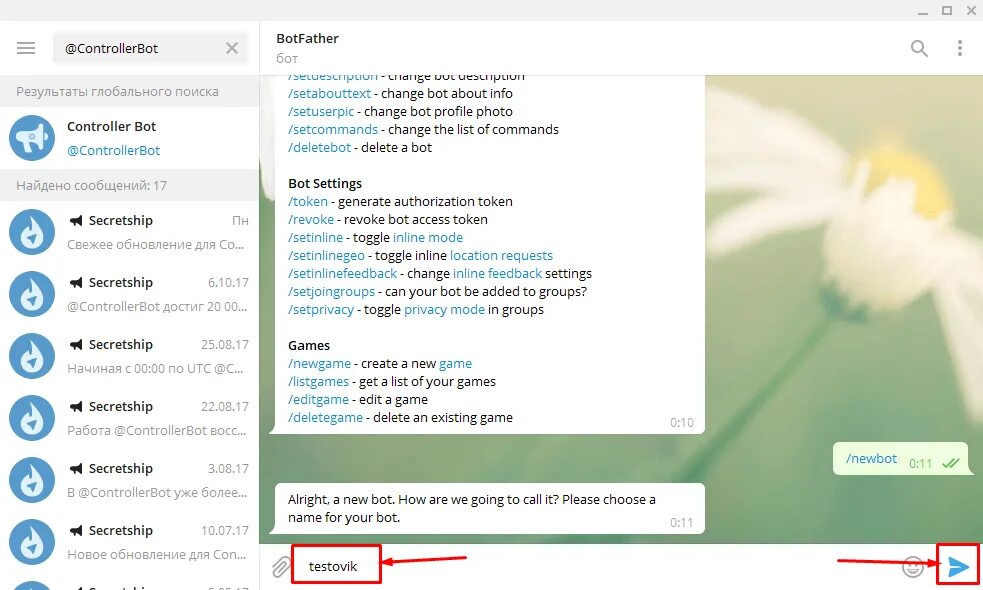The width and height of the screenshot is (983, 590).
Task: Click the Secretship avatar in the 3.08.17 row
Action: (x=32, y=480)
